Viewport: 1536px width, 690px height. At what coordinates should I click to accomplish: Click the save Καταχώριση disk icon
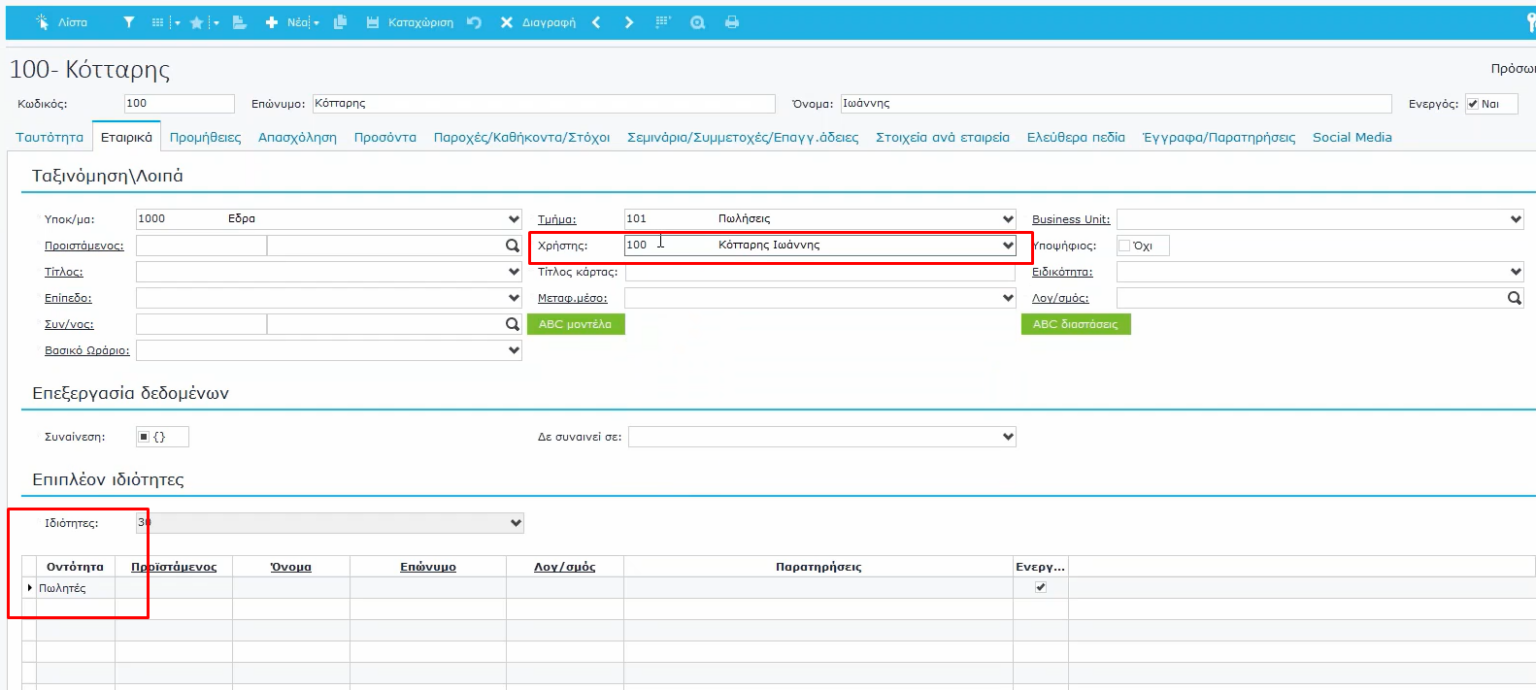pyautogui.click(x=373, y=22)
